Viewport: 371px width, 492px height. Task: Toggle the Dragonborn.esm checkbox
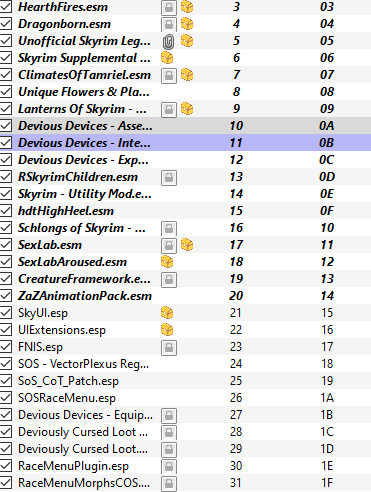coord(6,24)
